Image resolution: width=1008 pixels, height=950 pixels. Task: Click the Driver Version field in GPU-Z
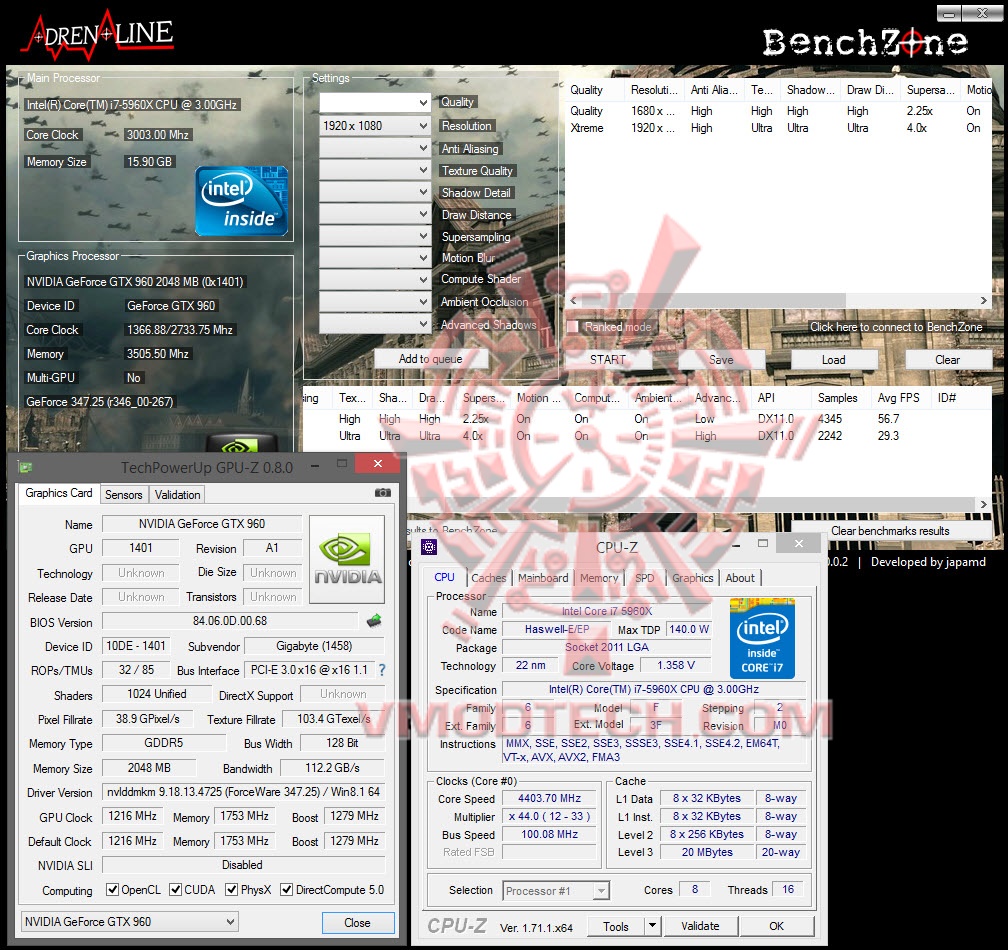244,792
